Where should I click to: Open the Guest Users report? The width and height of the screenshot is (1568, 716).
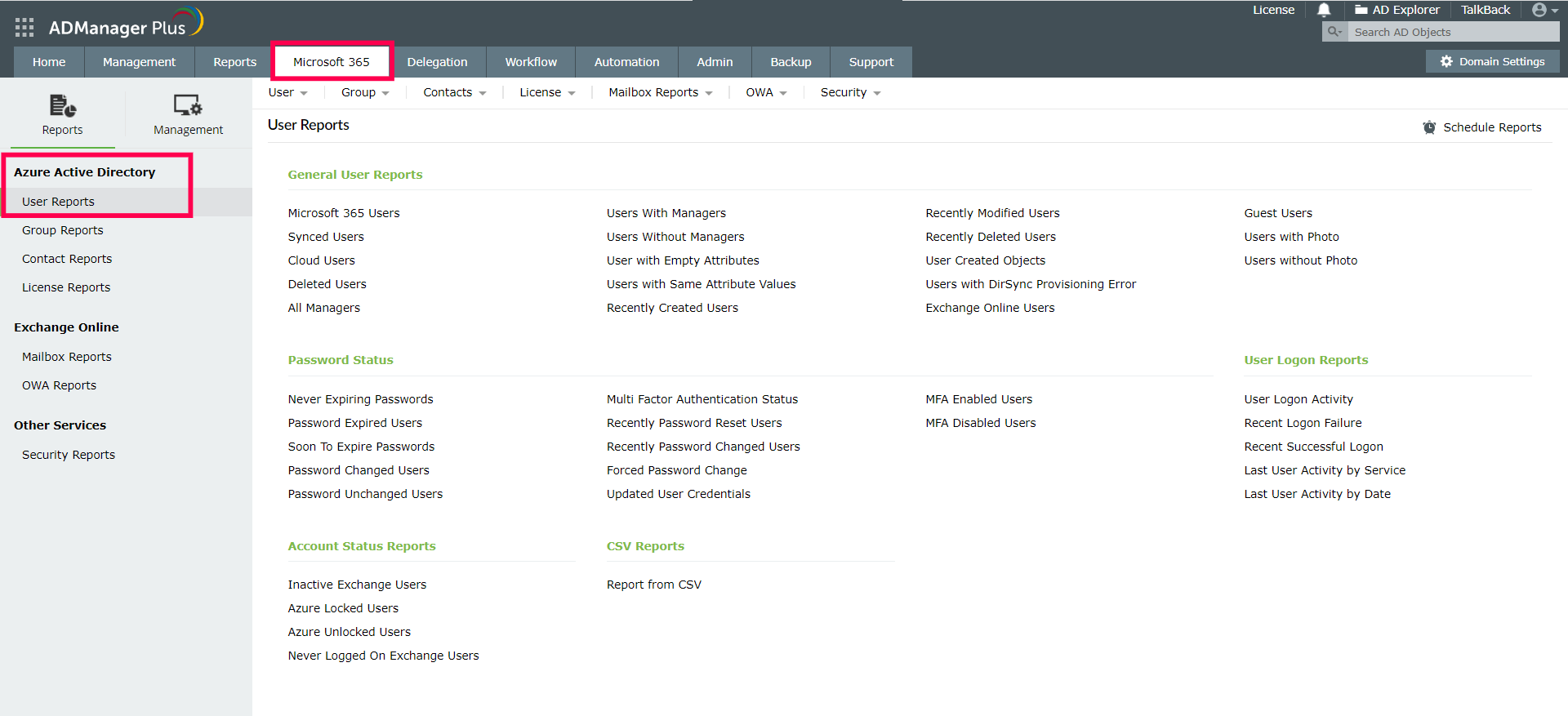(1278, 213)
